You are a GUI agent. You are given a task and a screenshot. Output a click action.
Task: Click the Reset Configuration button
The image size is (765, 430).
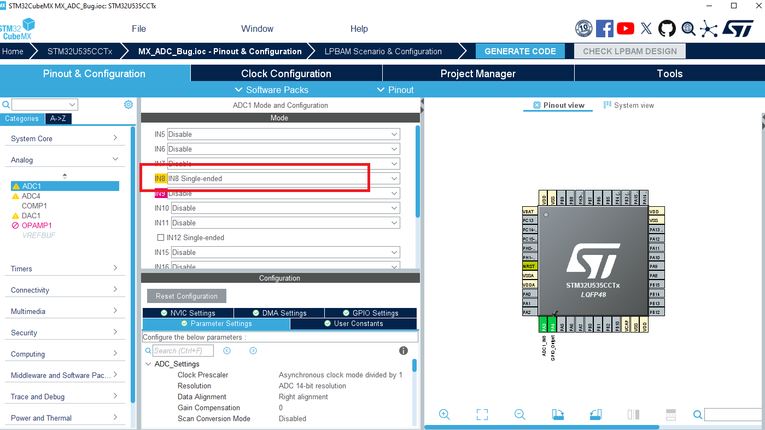click(x=186, y=296)
